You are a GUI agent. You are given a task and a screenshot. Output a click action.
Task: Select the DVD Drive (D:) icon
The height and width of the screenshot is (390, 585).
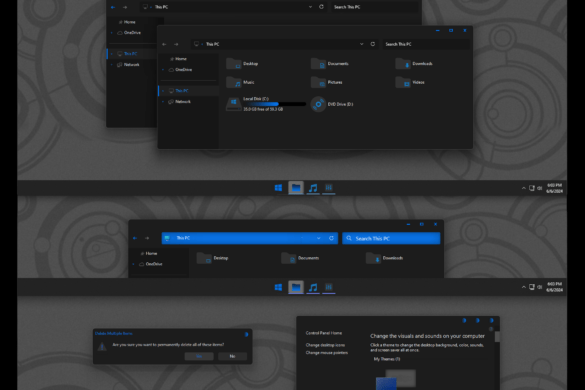coord(318,104)
